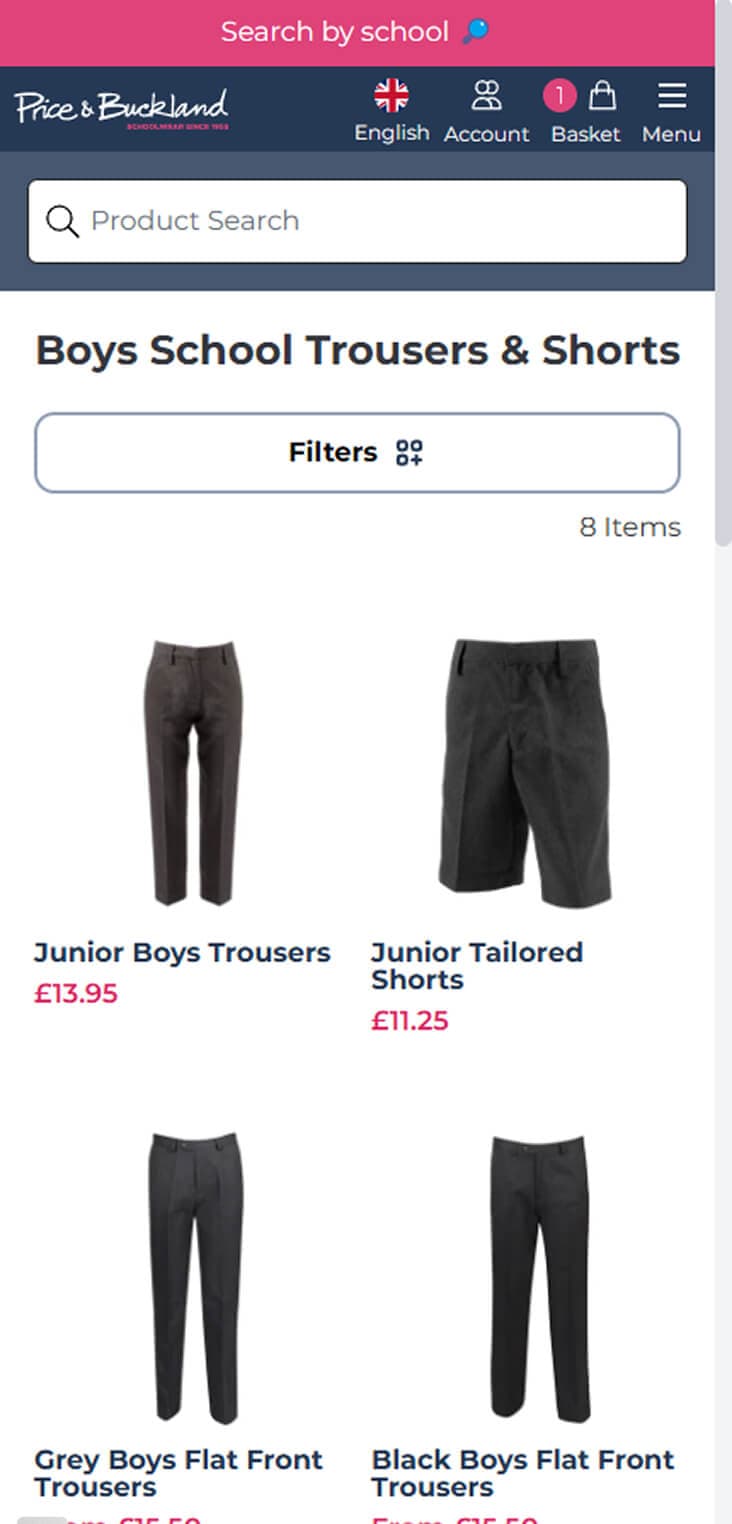The height and width of the screenshot is (1524, 732).
Task: View Black Boys Flat Front Trousers image
Action: (540, 1277)
